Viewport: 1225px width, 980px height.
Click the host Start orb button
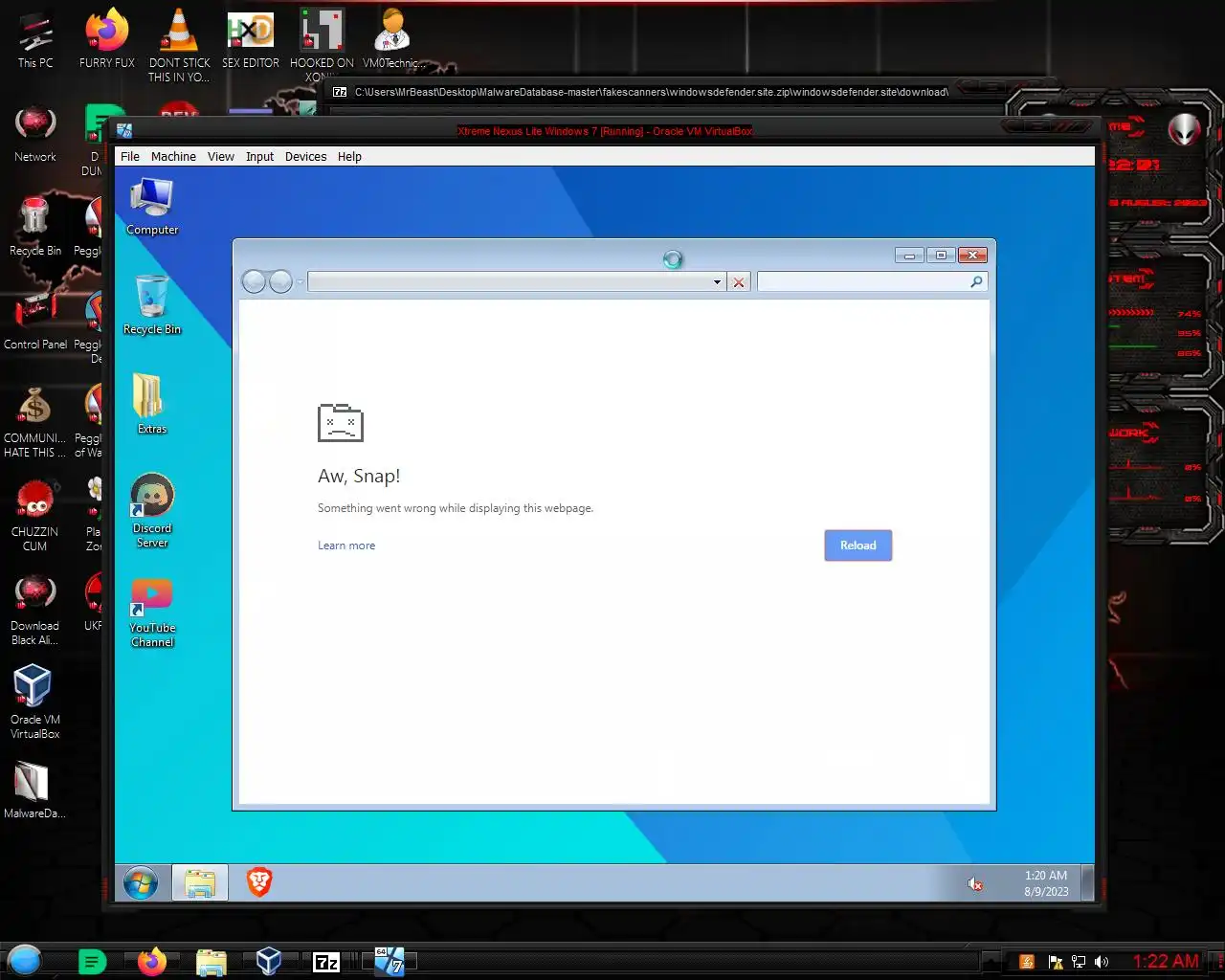coord(25,961)
